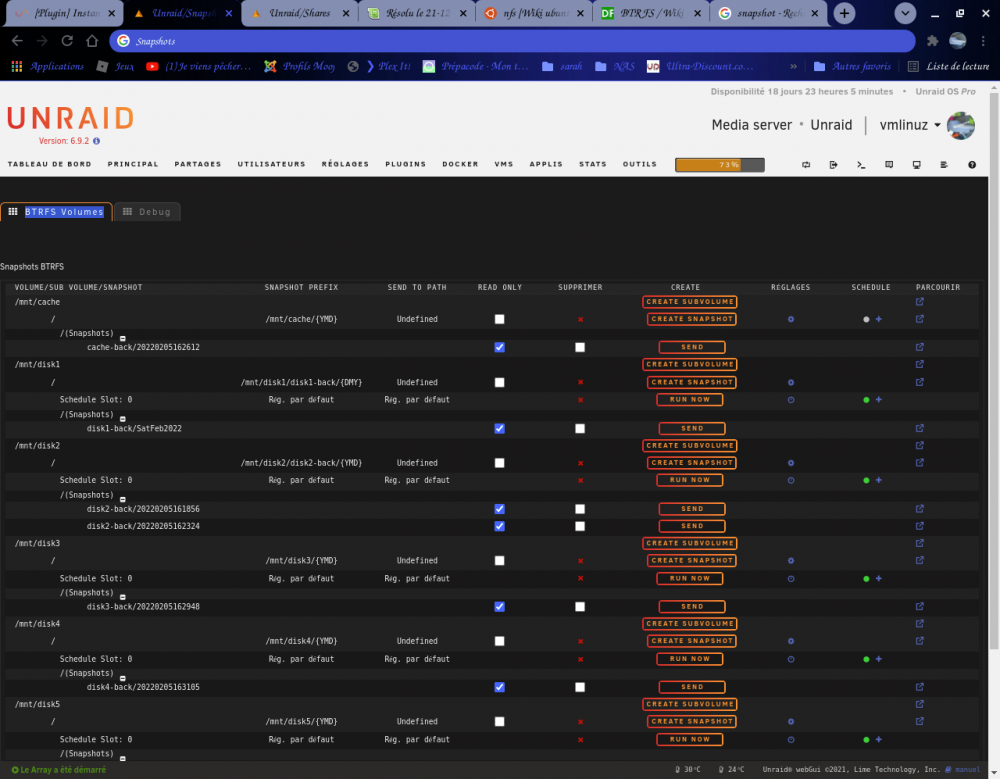Open schedule slot settings clock for disk2
Screen dimensions: 1000x779
pyautogui.click(x=791, y=480)
